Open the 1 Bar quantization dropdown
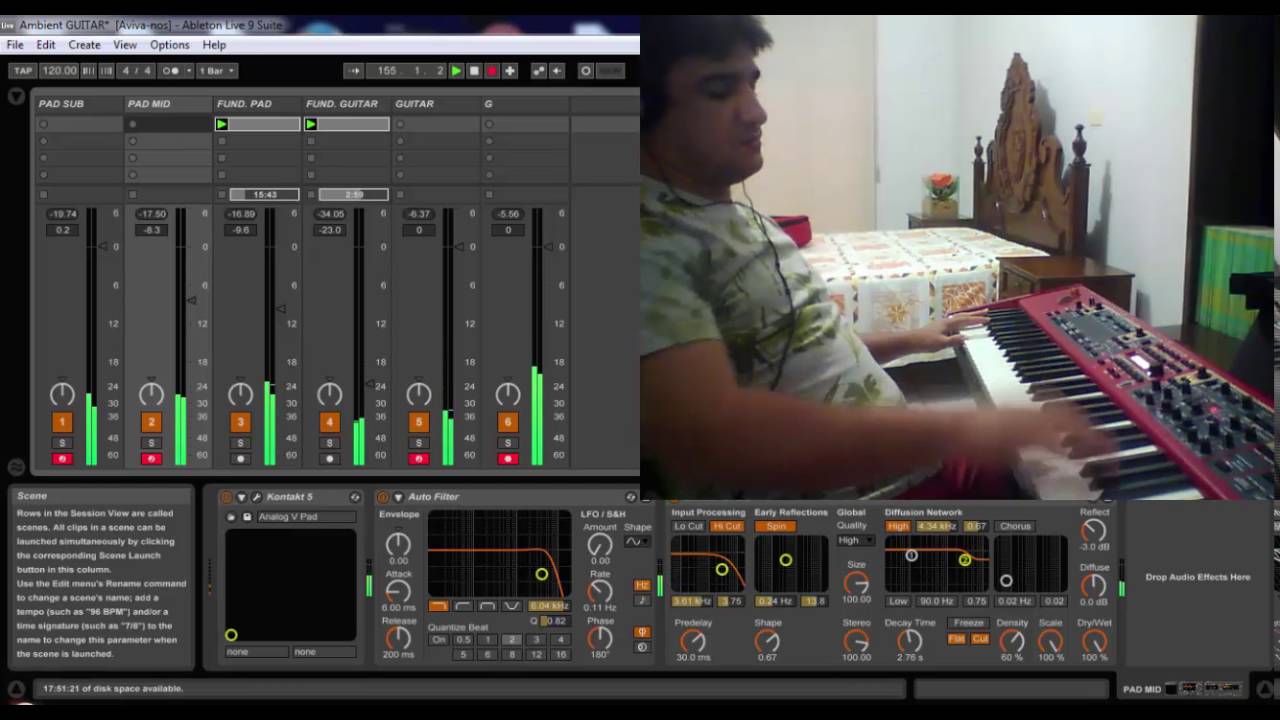The width and height of the screenshot is (1280, 720). 216,71
